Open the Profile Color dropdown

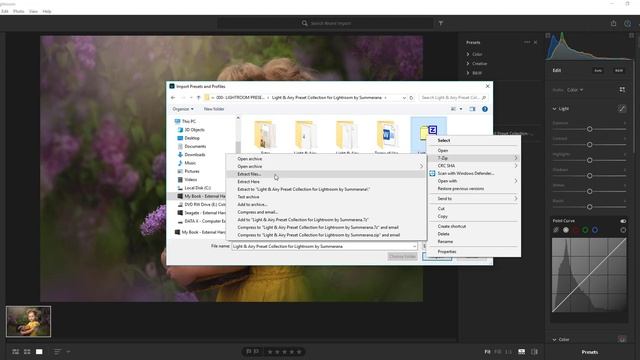pyautogui.click(x=576, y=90)
